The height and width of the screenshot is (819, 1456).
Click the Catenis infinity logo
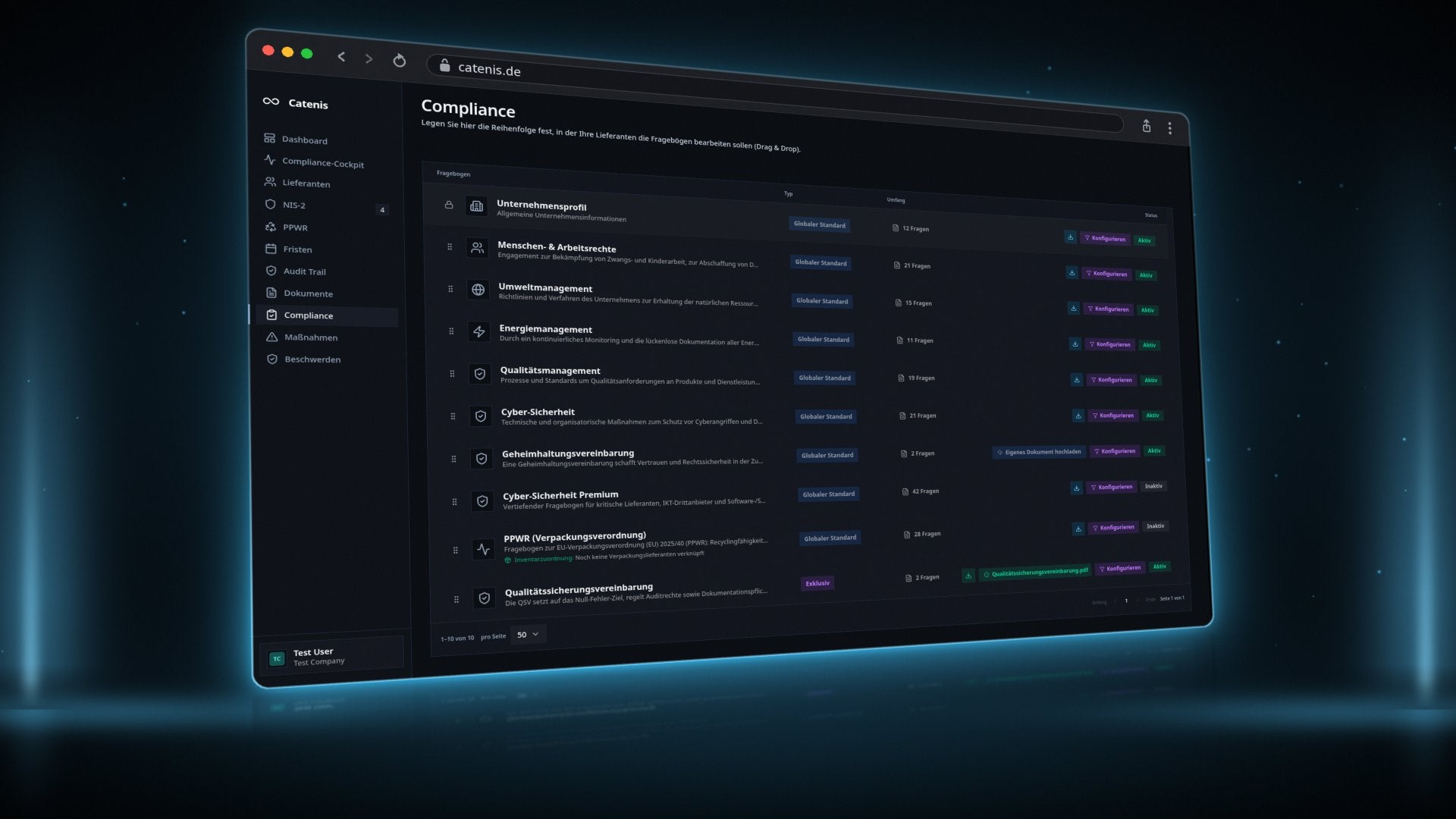coord(271,101)
